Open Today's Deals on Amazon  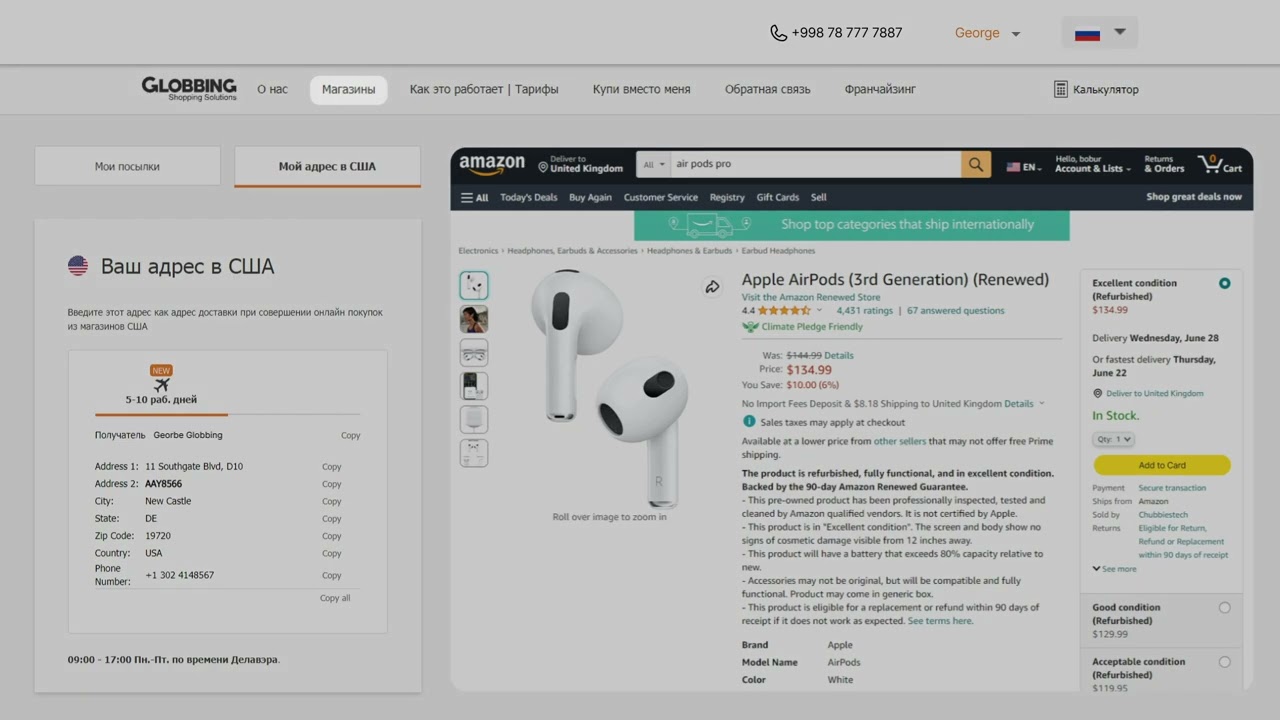(529, 197)
